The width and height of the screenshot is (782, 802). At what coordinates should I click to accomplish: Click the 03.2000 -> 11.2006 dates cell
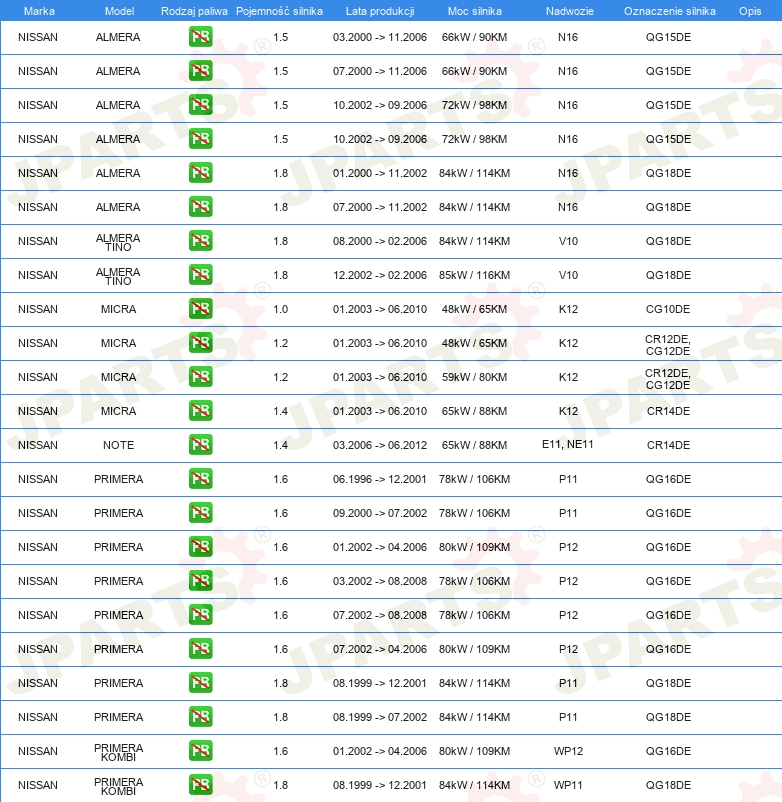[379, 37]
